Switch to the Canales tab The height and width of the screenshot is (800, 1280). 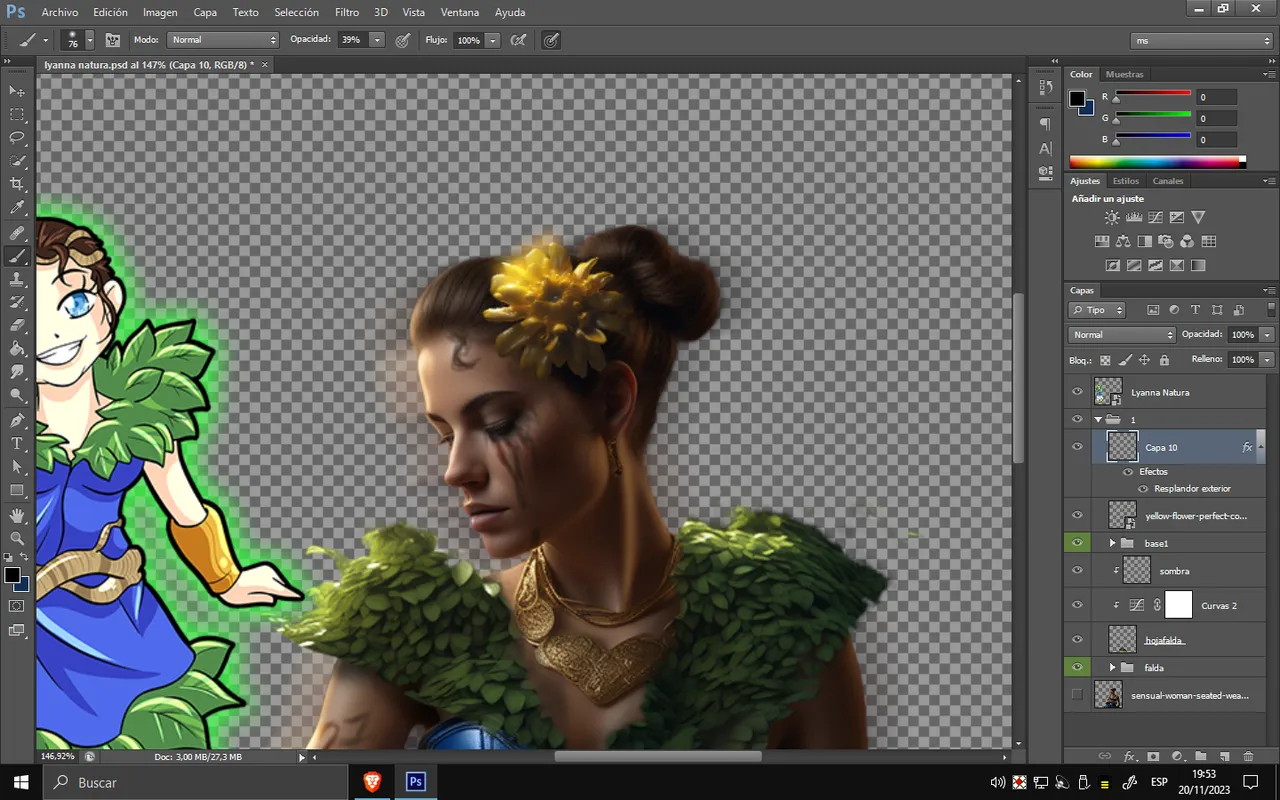coord(1168,181)
